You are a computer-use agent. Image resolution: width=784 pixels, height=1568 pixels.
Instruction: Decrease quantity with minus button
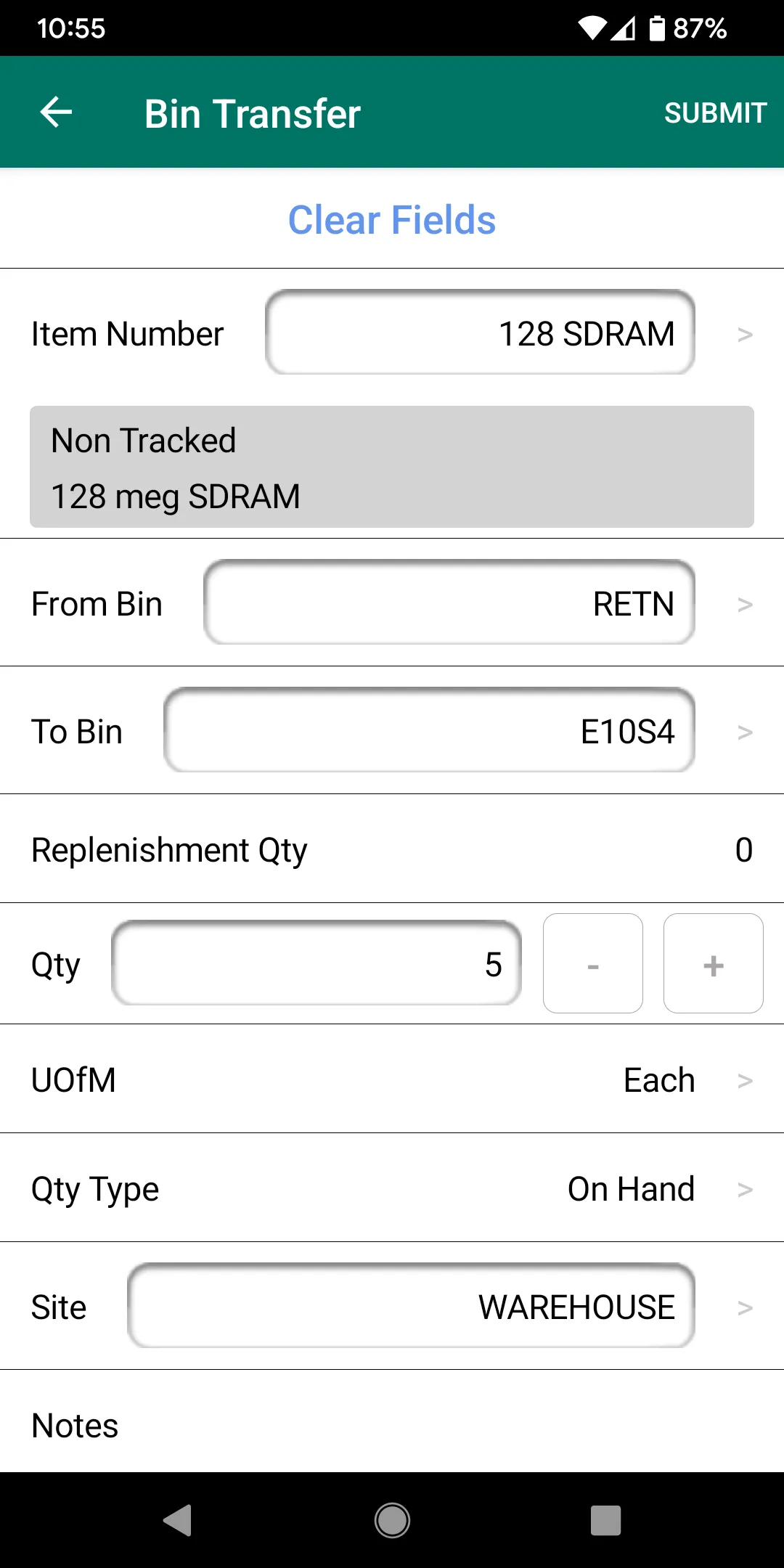click(593, 963)
